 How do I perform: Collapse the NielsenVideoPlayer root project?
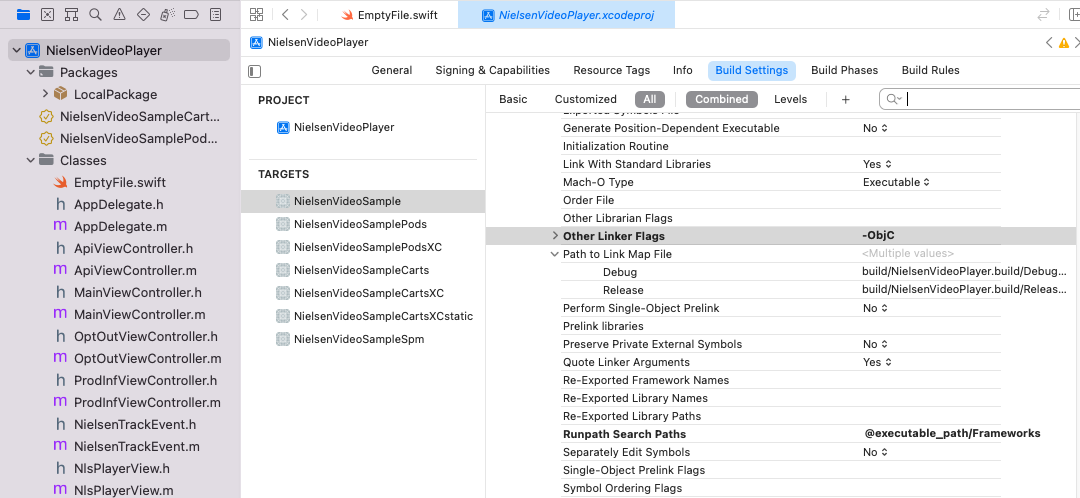pyautogui.click(x=17, y=50)
